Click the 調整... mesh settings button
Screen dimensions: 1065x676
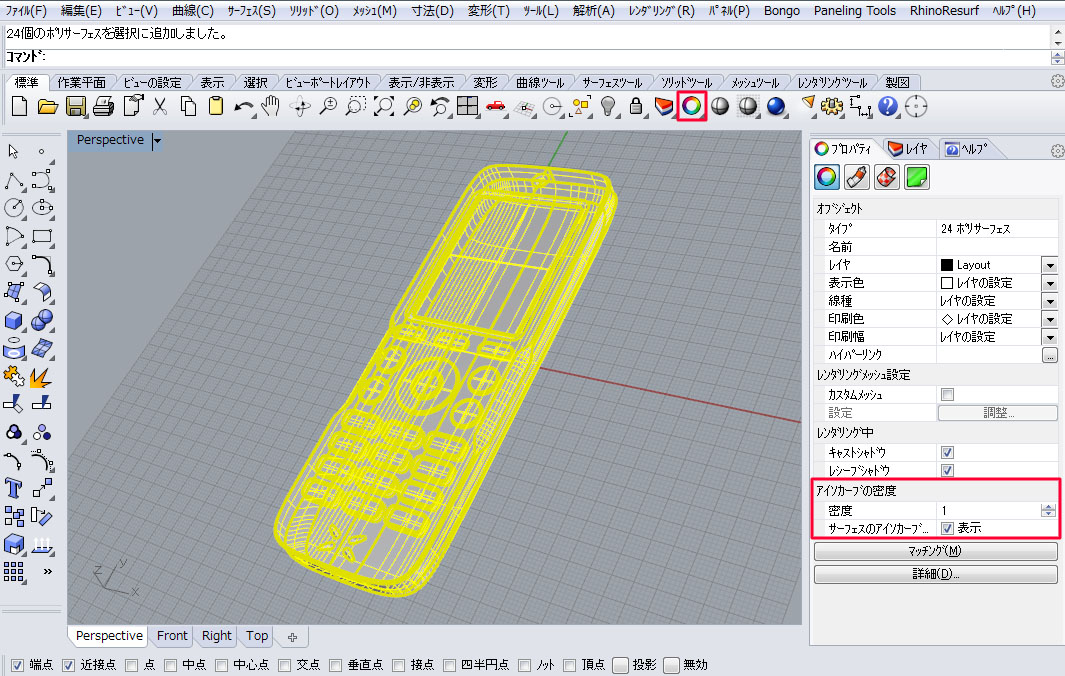998,412
